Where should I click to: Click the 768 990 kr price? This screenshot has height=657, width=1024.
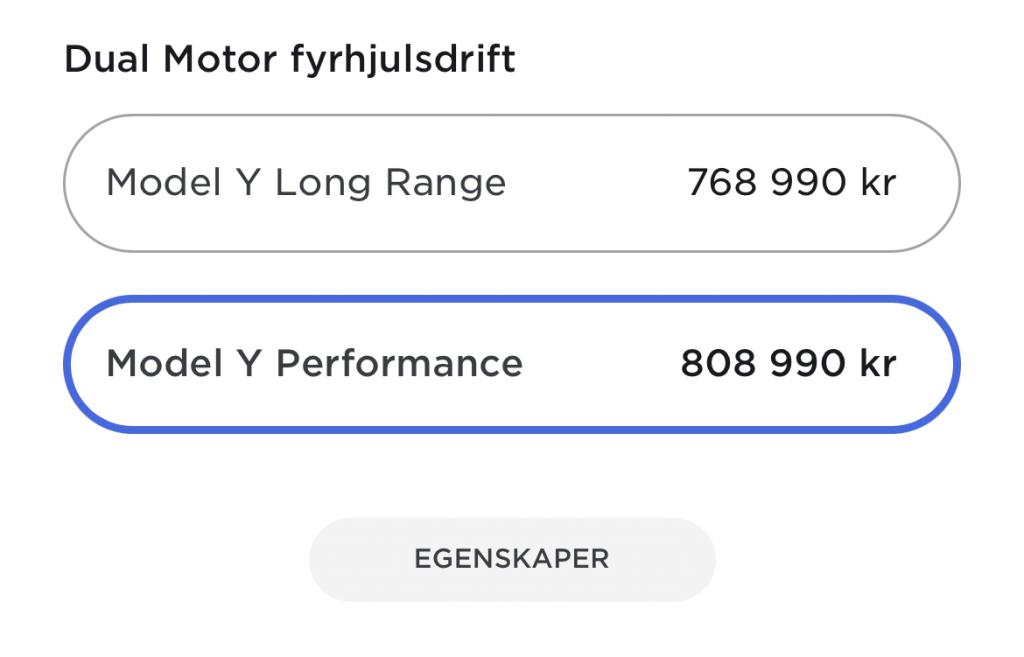pos(791,183)
